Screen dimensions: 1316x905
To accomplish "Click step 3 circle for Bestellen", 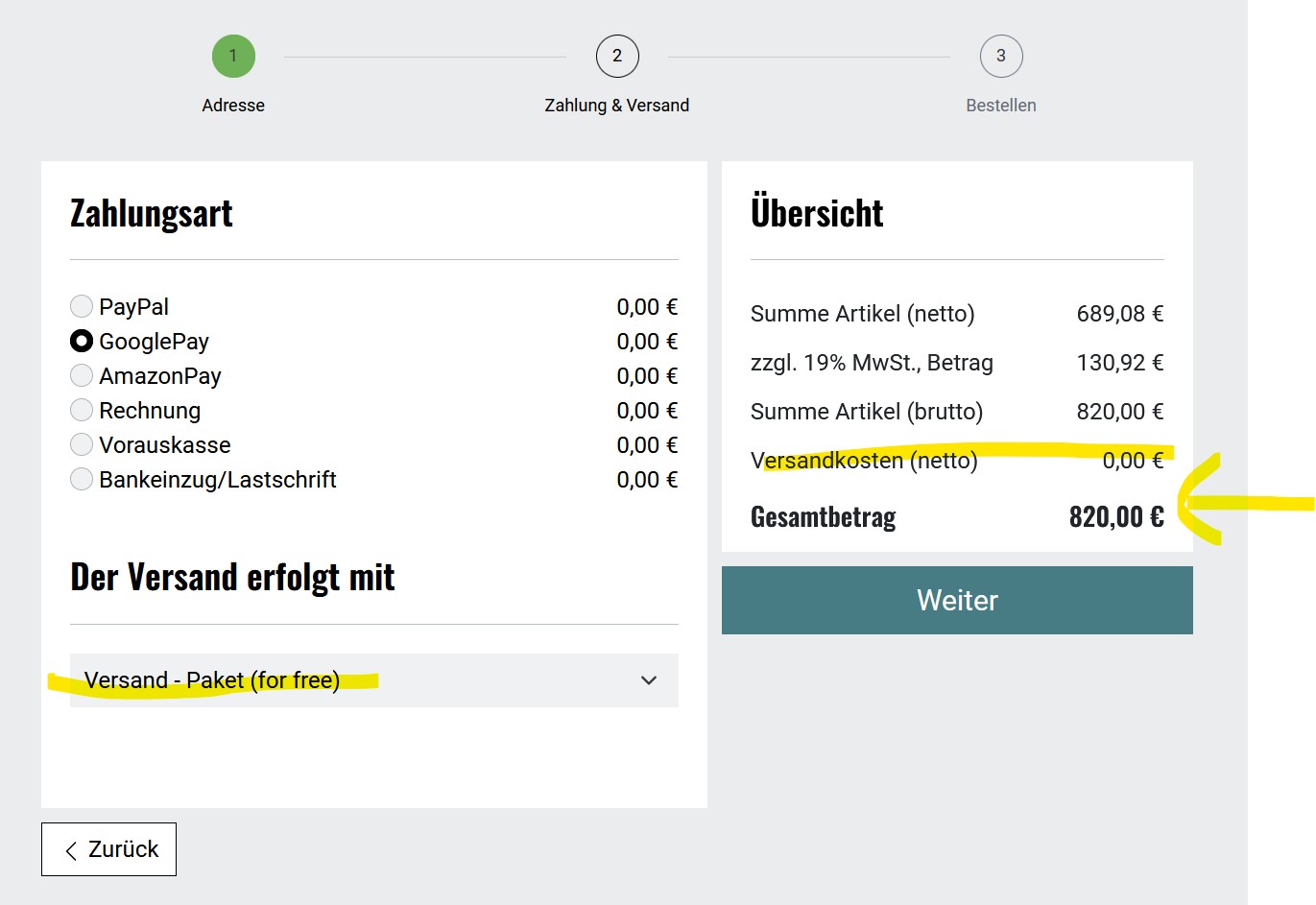I will (x=1001, y=56).
